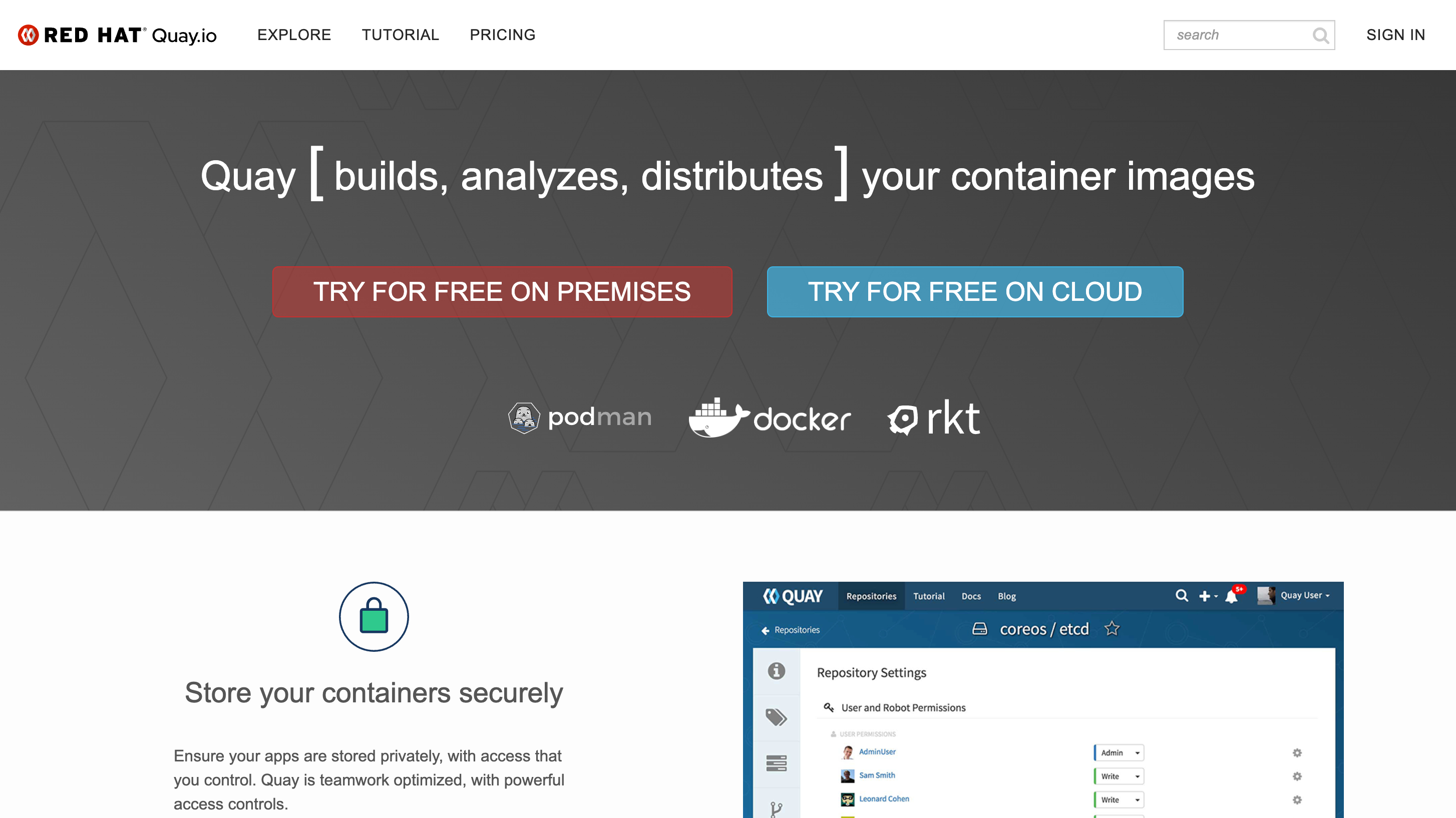
Task: Click the User and Robot Permissions lock icon
Action: tap(828, 707)
